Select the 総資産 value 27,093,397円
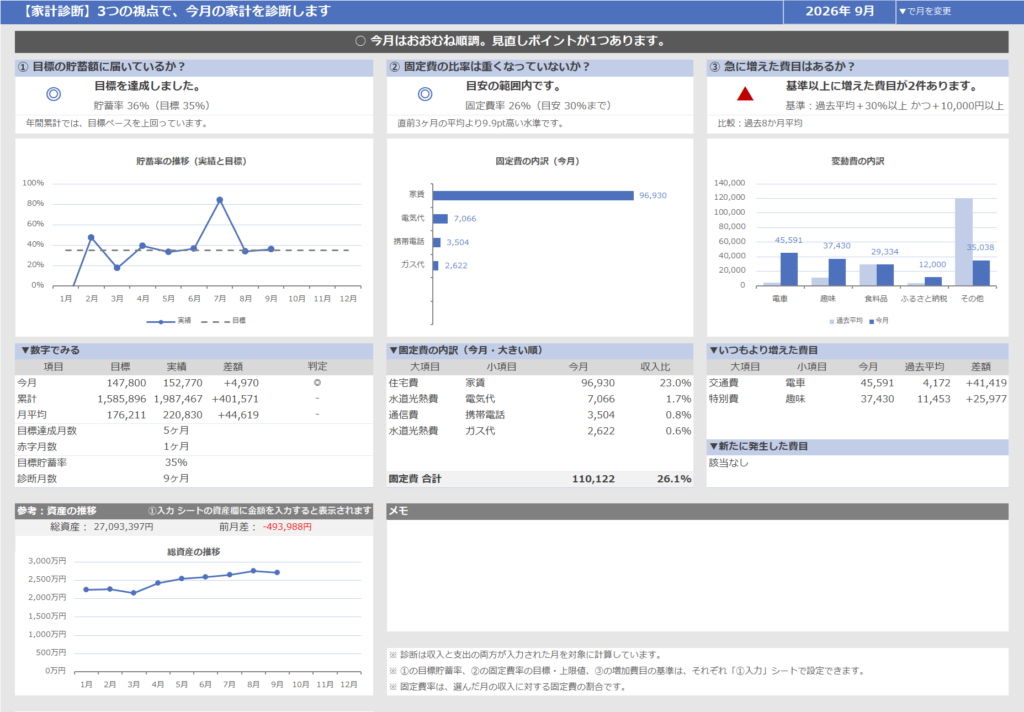Viewport: 1024px width, 712px height. click(x=123, y=526)
